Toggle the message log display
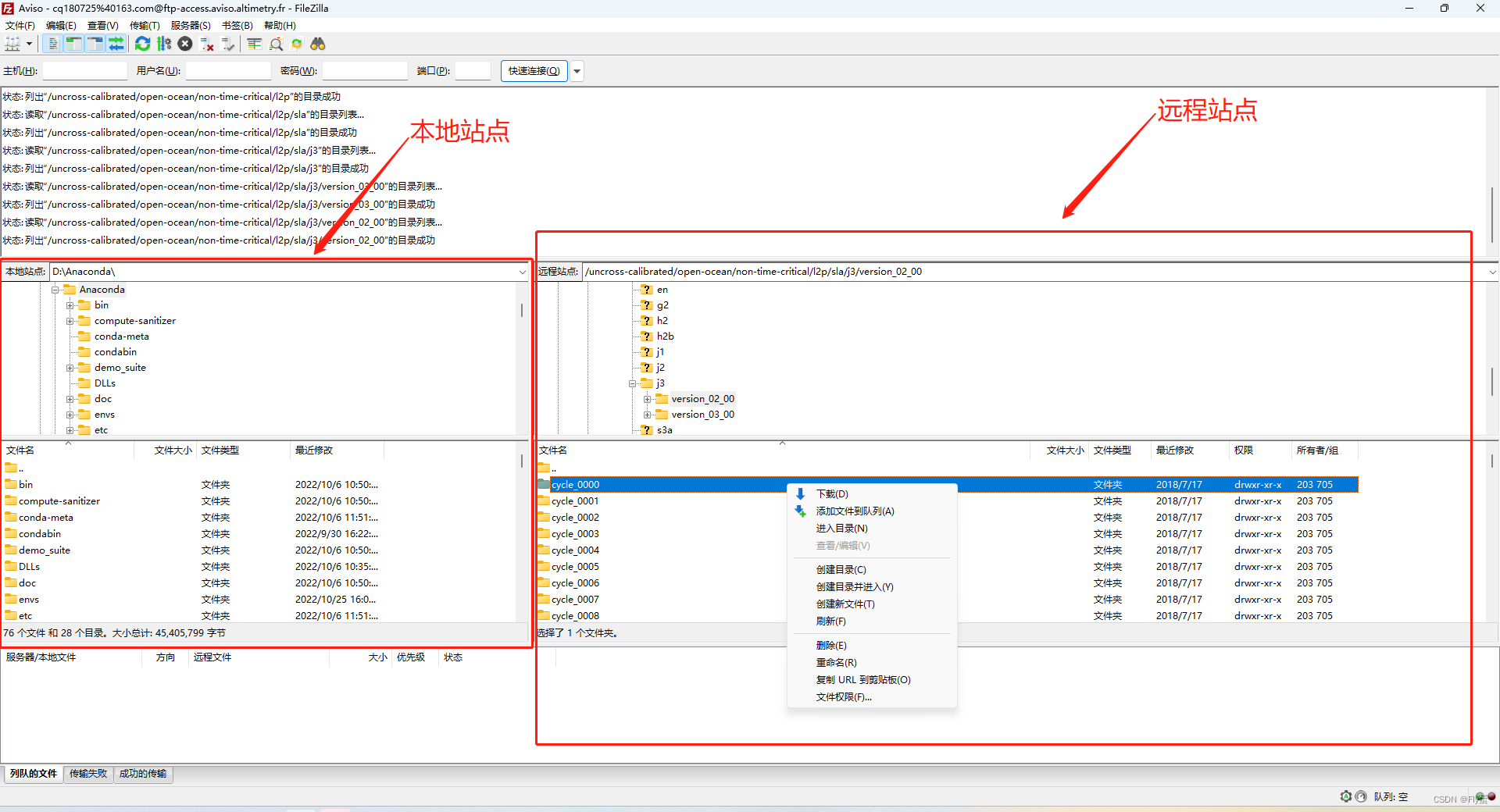1500x812 pixels. point(53,44)
